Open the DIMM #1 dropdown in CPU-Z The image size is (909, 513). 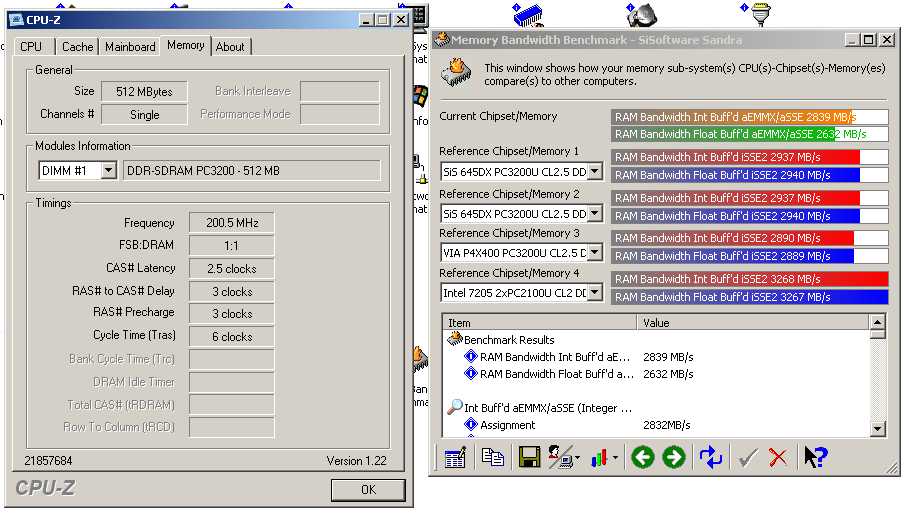pyautogui.click(x=108, y=171)
